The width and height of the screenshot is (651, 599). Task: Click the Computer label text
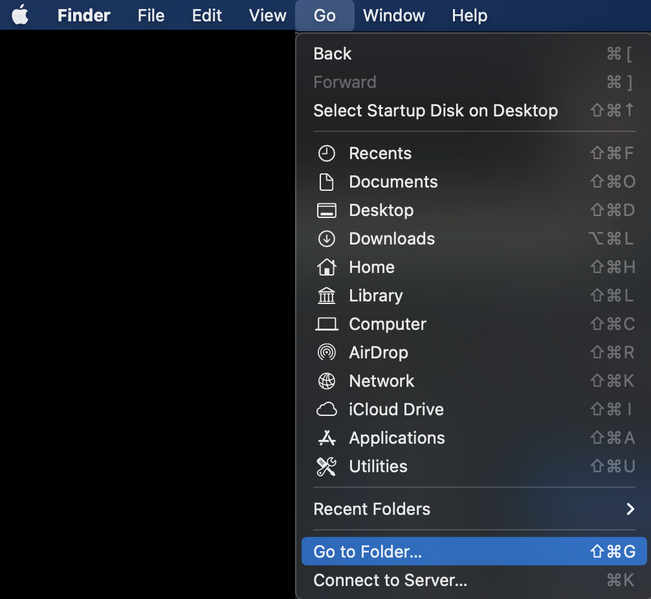(x=387, y=325)
